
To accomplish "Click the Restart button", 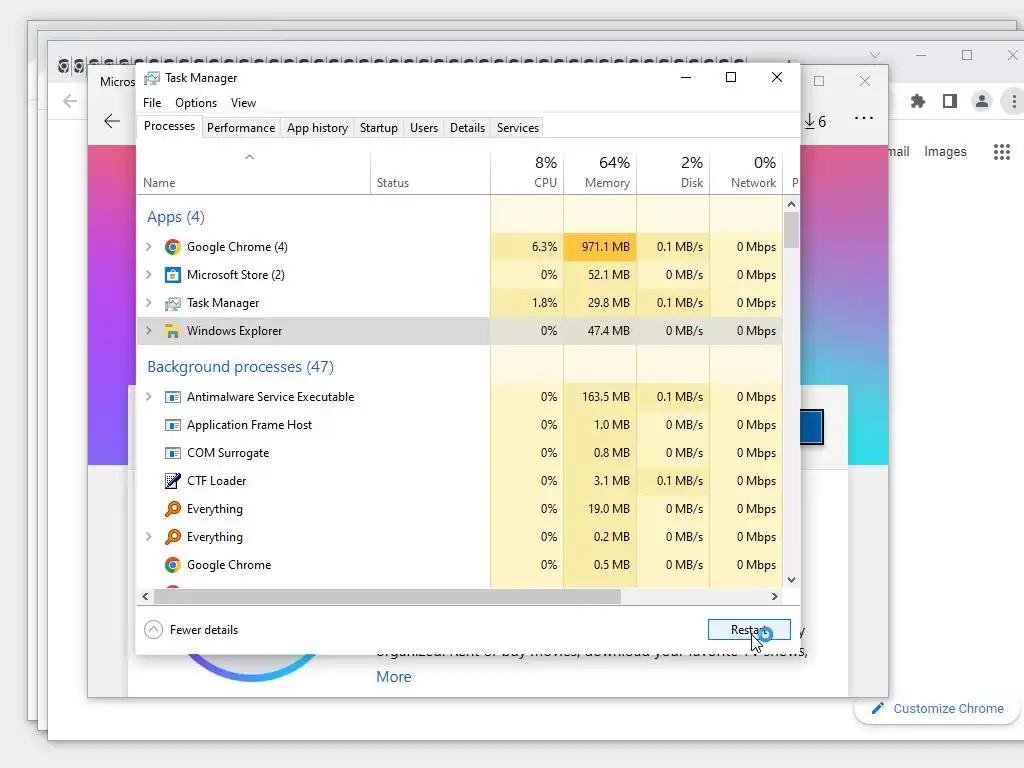I will coord(749,630).
